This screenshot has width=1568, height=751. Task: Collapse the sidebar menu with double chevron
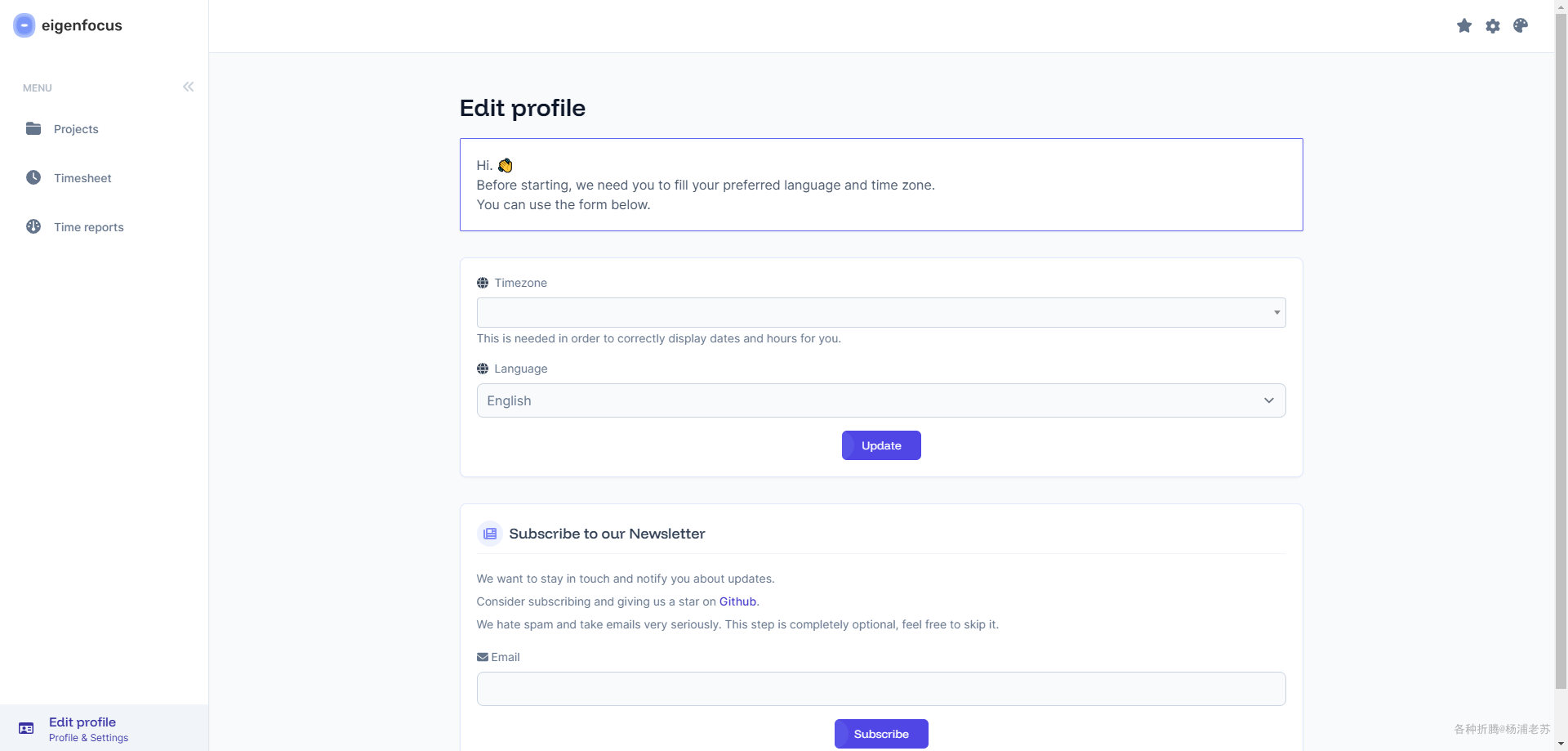coord(189,87)
